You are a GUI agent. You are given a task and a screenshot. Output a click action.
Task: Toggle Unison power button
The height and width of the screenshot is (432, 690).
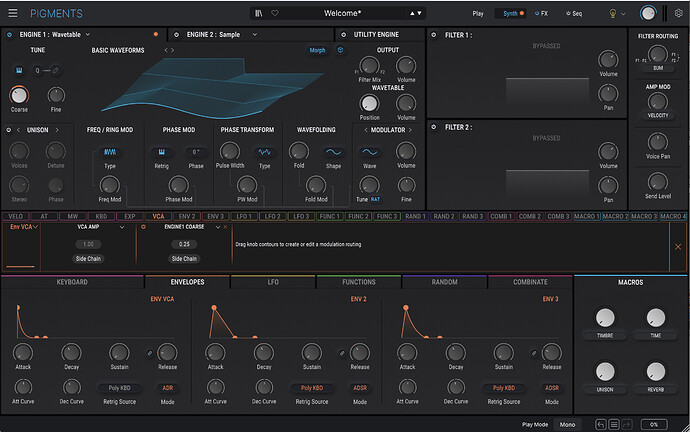(8, 130)
